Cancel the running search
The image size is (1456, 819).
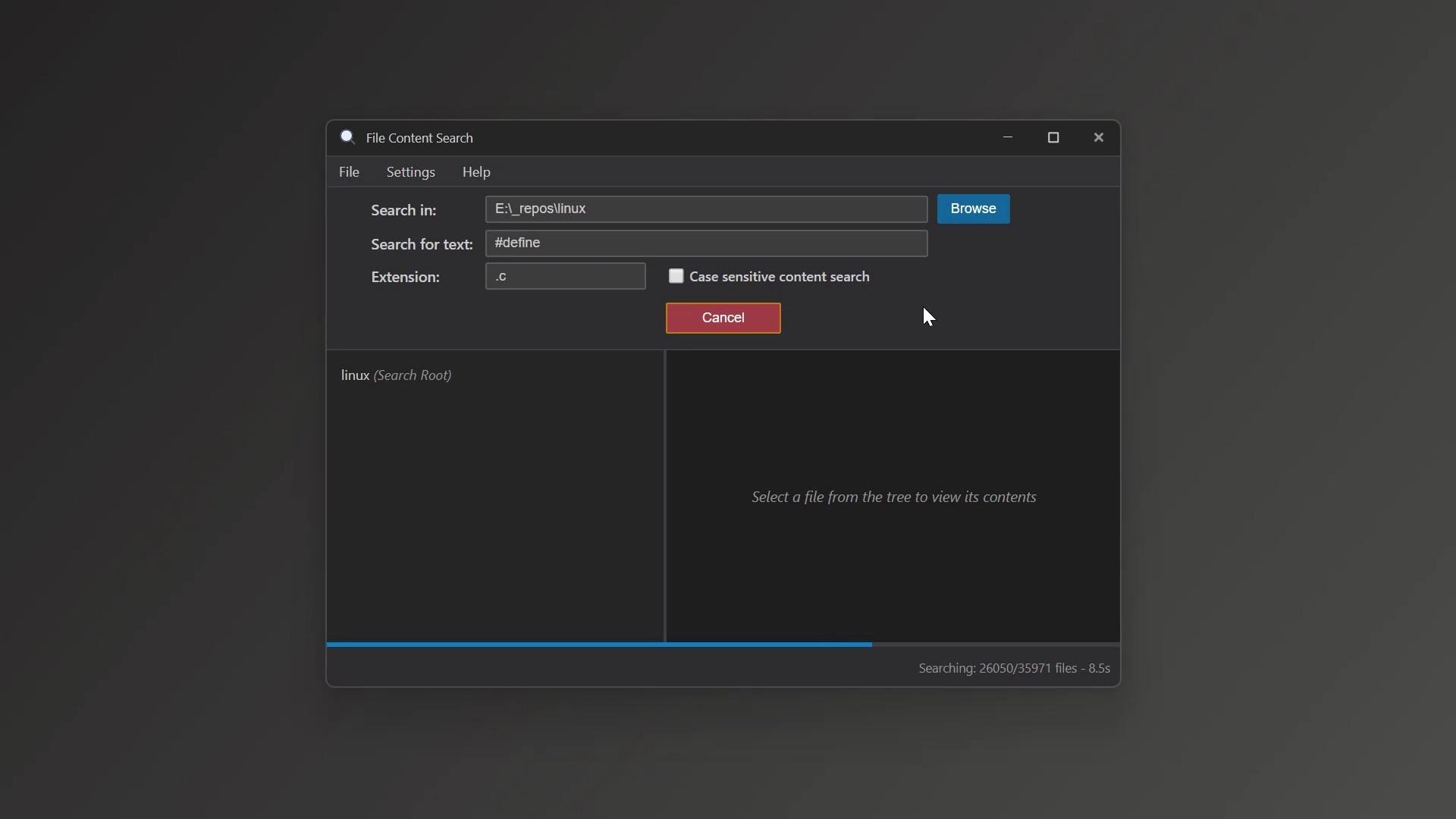[723, 318]
